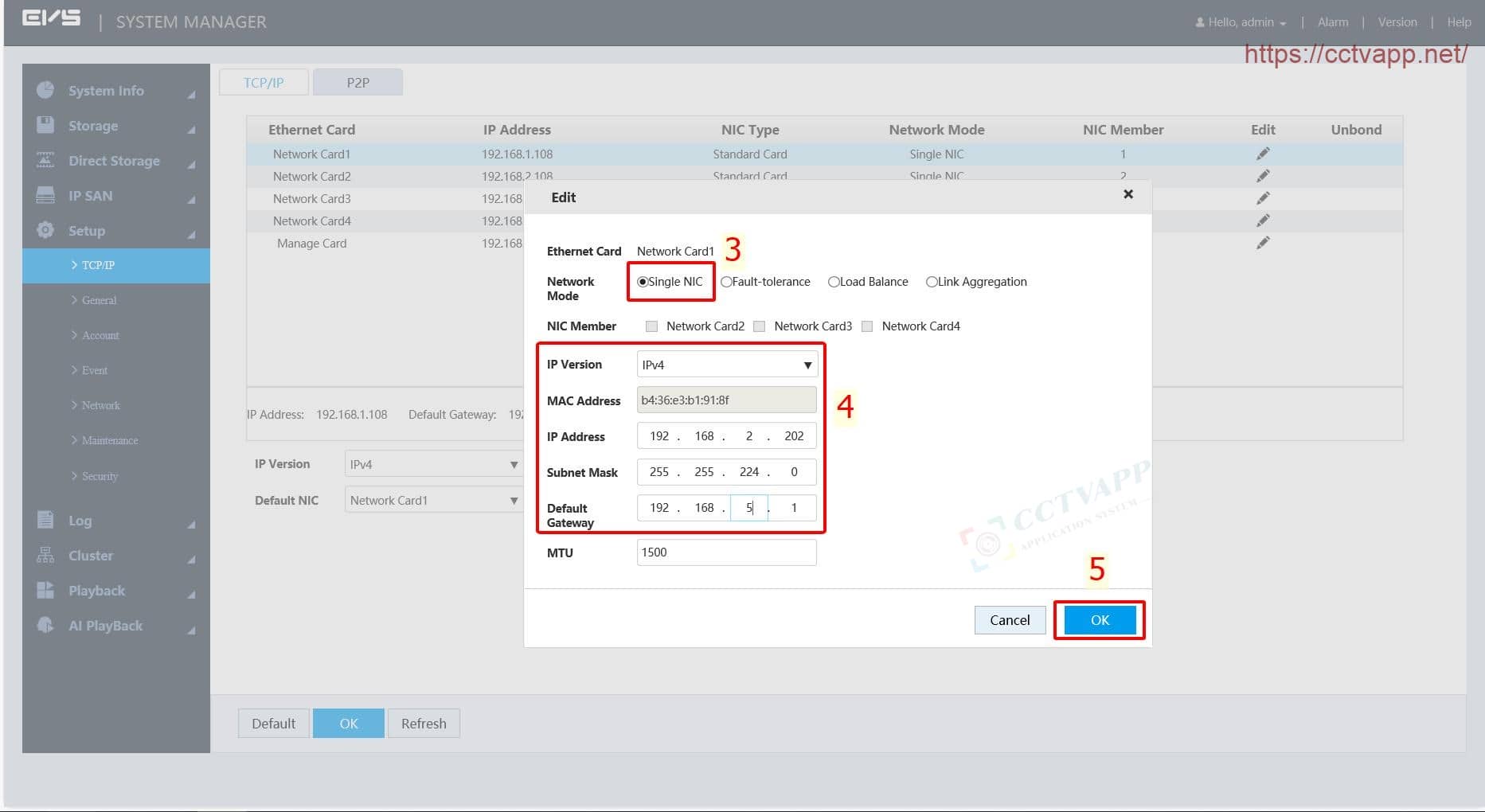
Task: Open the Storage sidebar section
Action: coord(93,126)
